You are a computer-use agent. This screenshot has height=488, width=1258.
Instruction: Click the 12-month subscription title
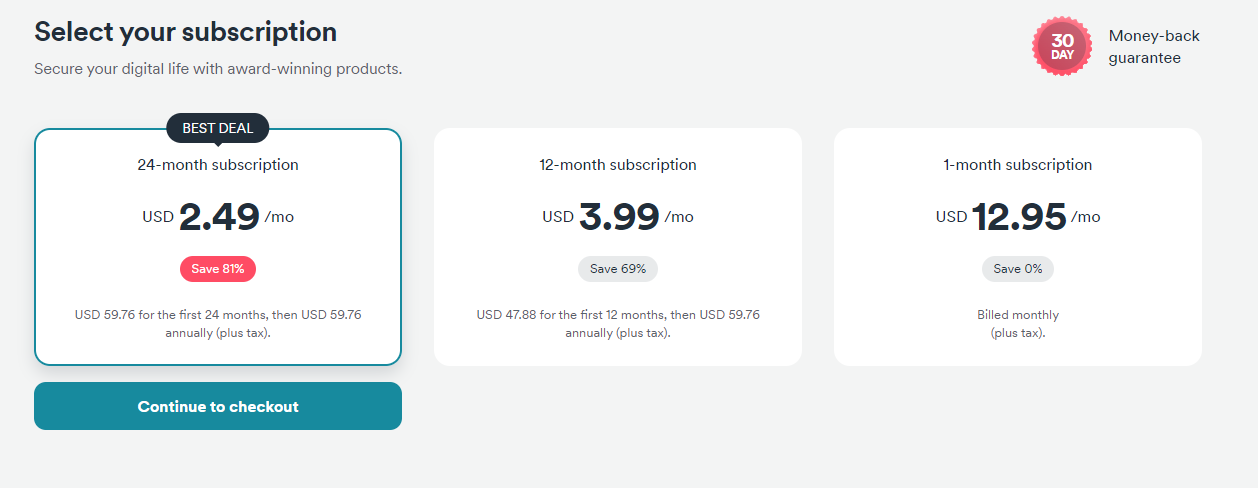coord(618,165)
